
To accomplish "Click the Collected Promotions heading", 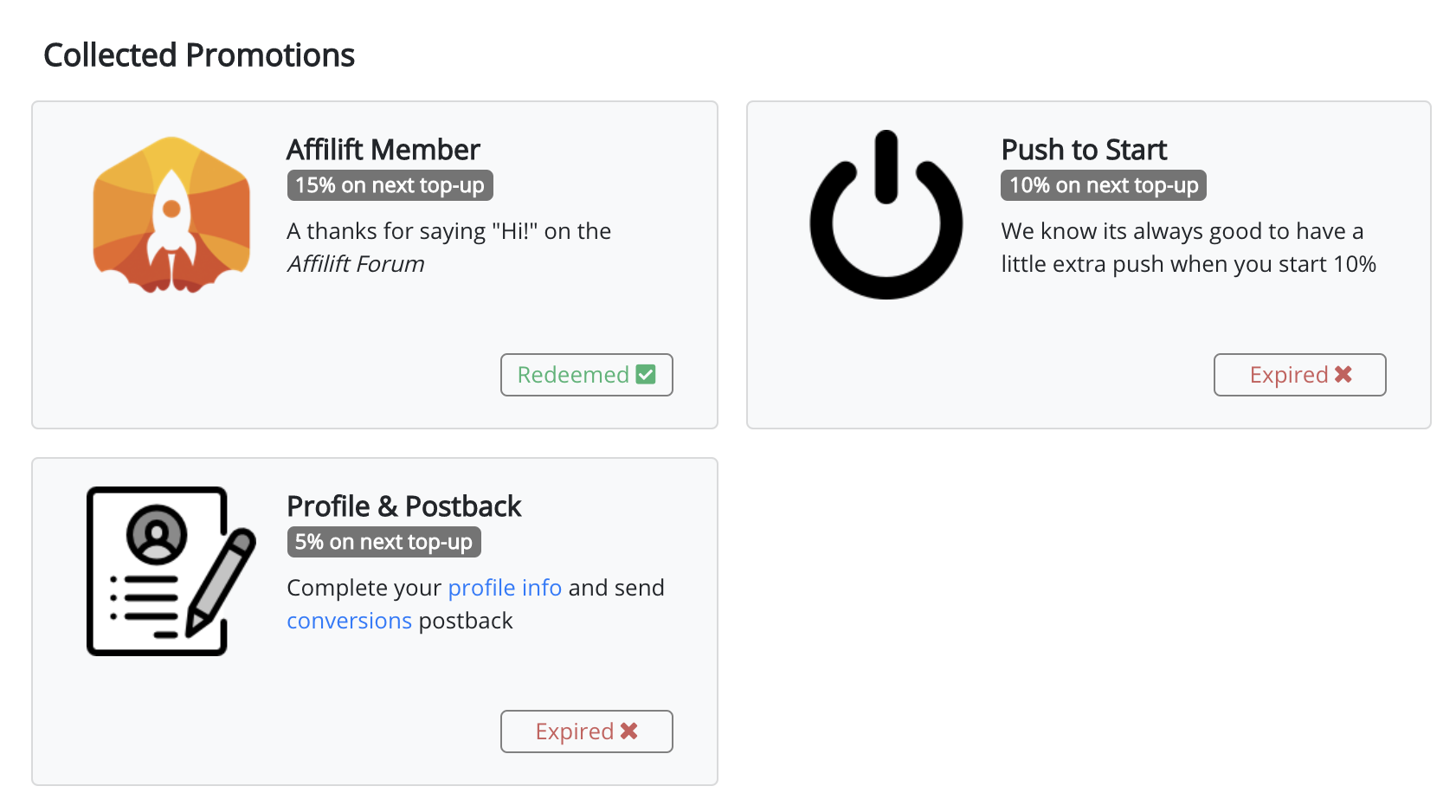I will (x=199, y=55).
